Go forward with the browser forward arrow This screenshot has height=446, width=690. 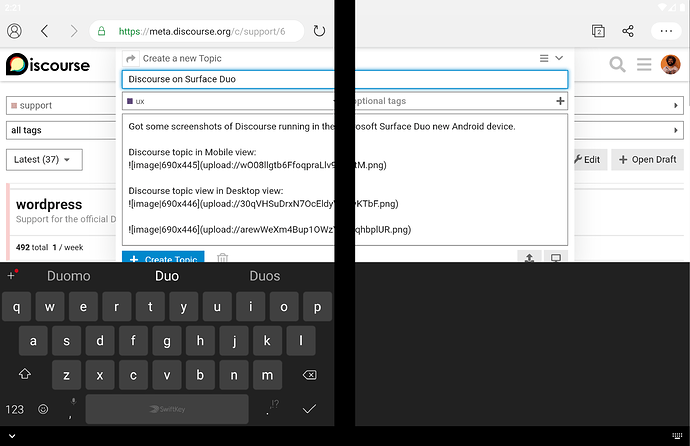73,31
